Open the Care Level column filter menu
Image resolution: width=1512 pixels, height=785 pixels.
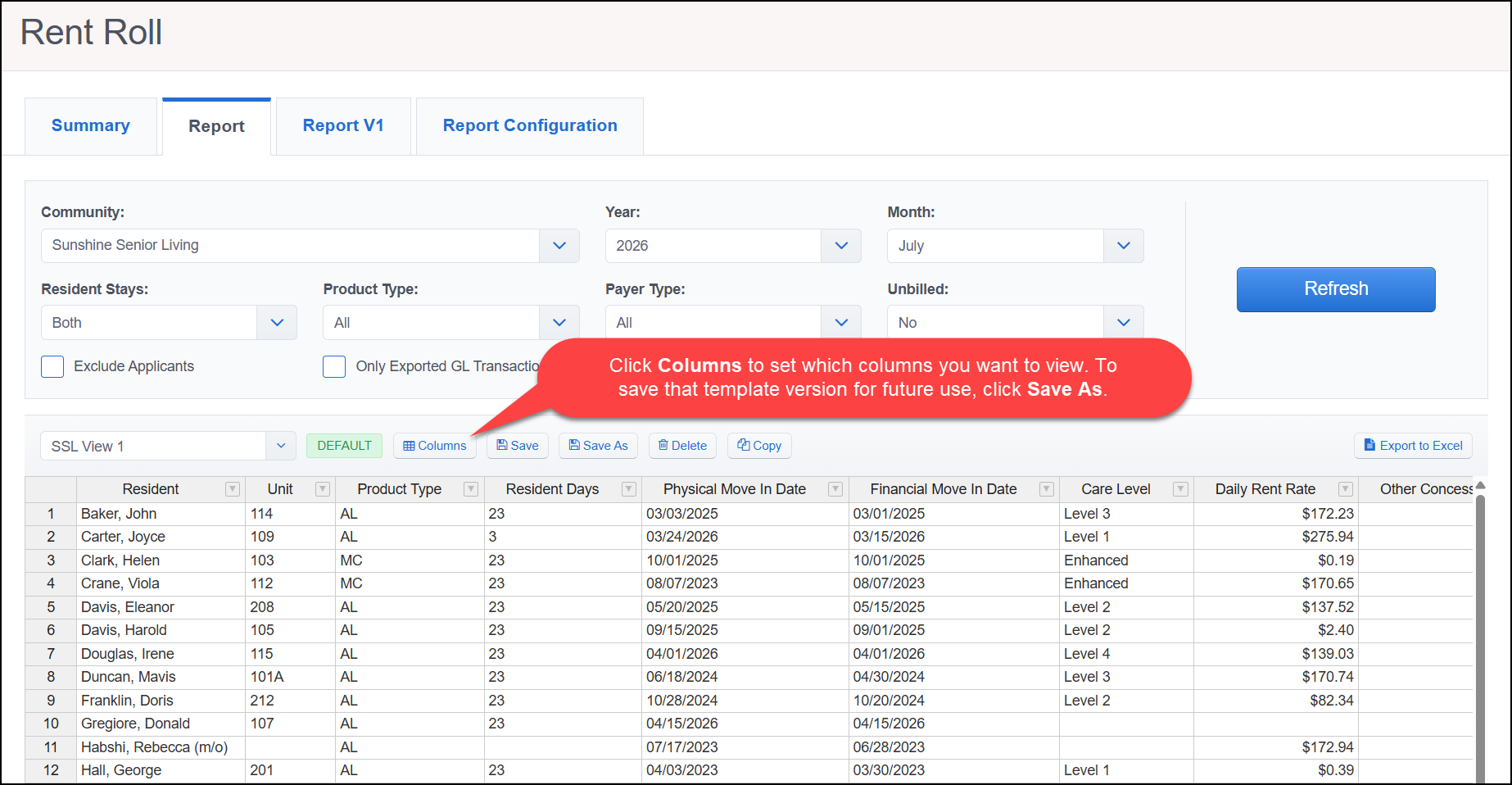1180,489
